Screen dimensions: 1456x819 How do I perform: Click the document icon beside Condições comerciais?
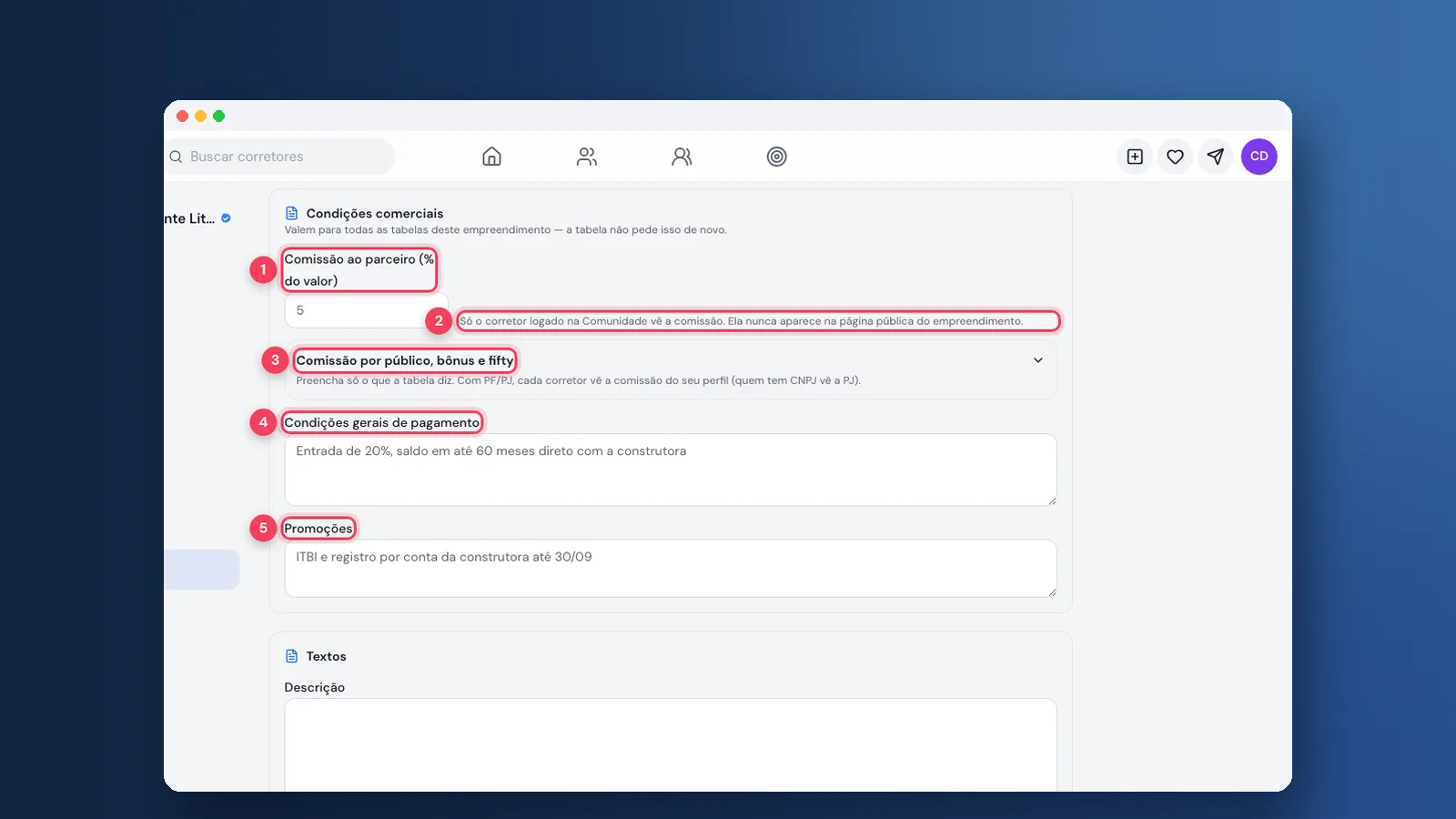tap(291, 213)
